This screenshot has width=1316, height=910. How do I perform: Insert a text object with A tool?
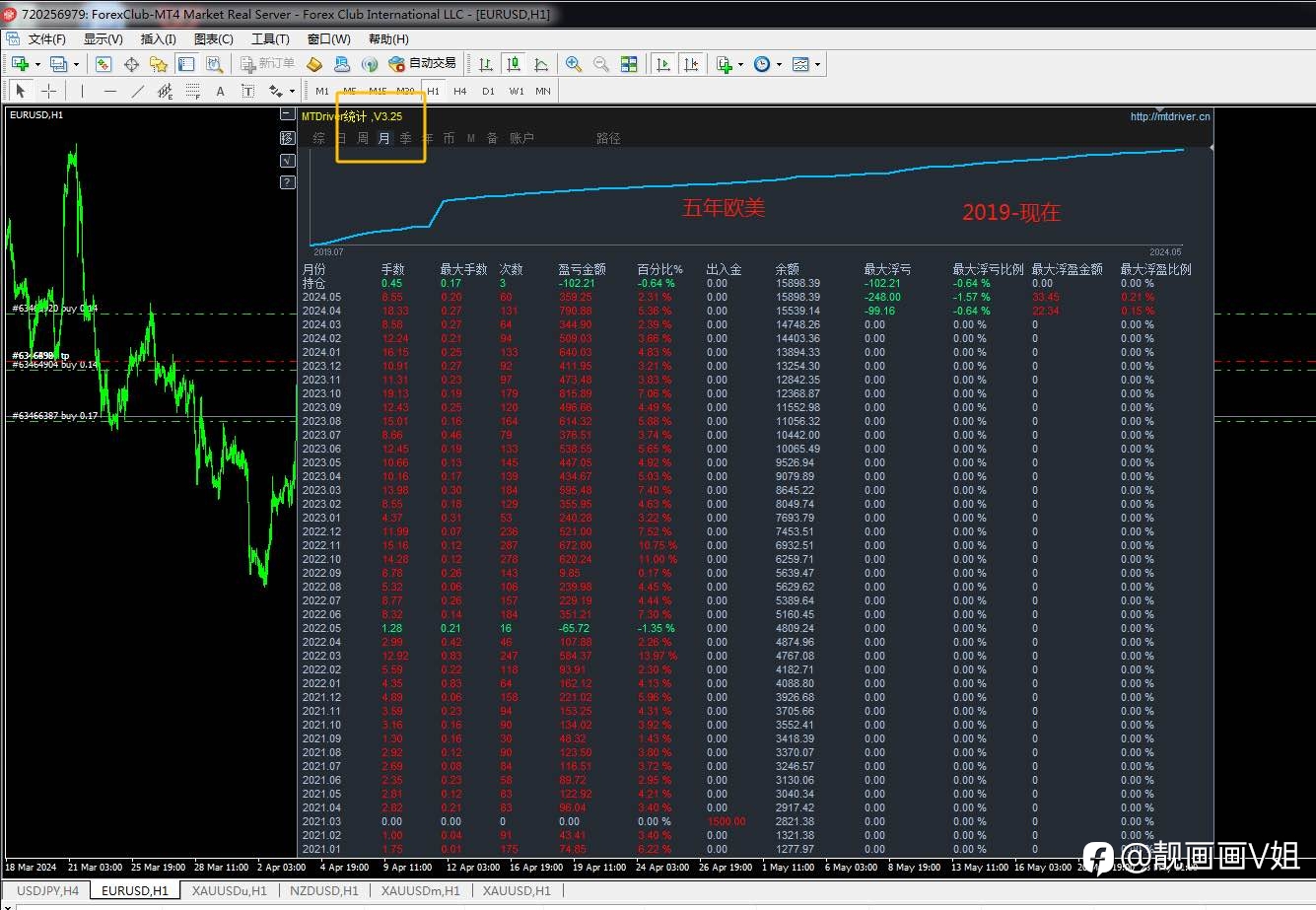[x=220, y=91]
